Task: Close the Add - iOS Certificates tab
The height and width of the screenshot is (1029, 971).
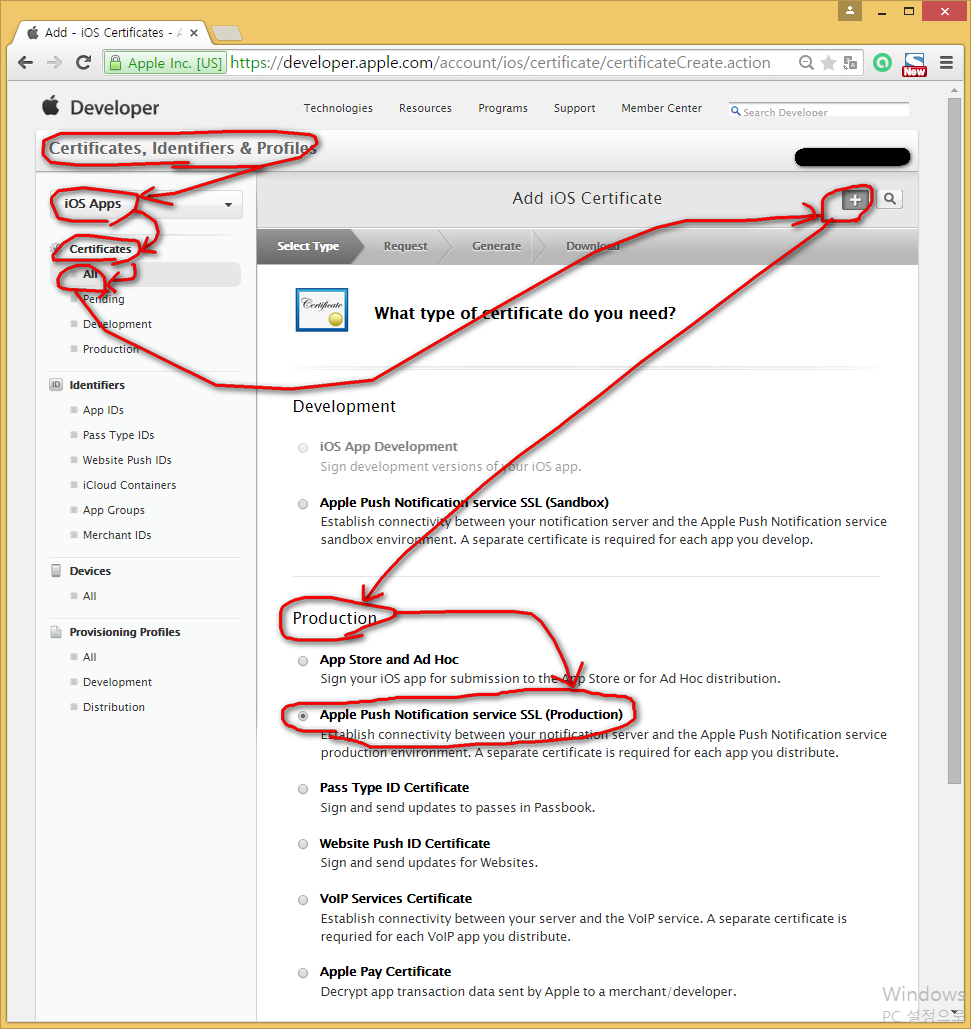Action: click(194, 32)
